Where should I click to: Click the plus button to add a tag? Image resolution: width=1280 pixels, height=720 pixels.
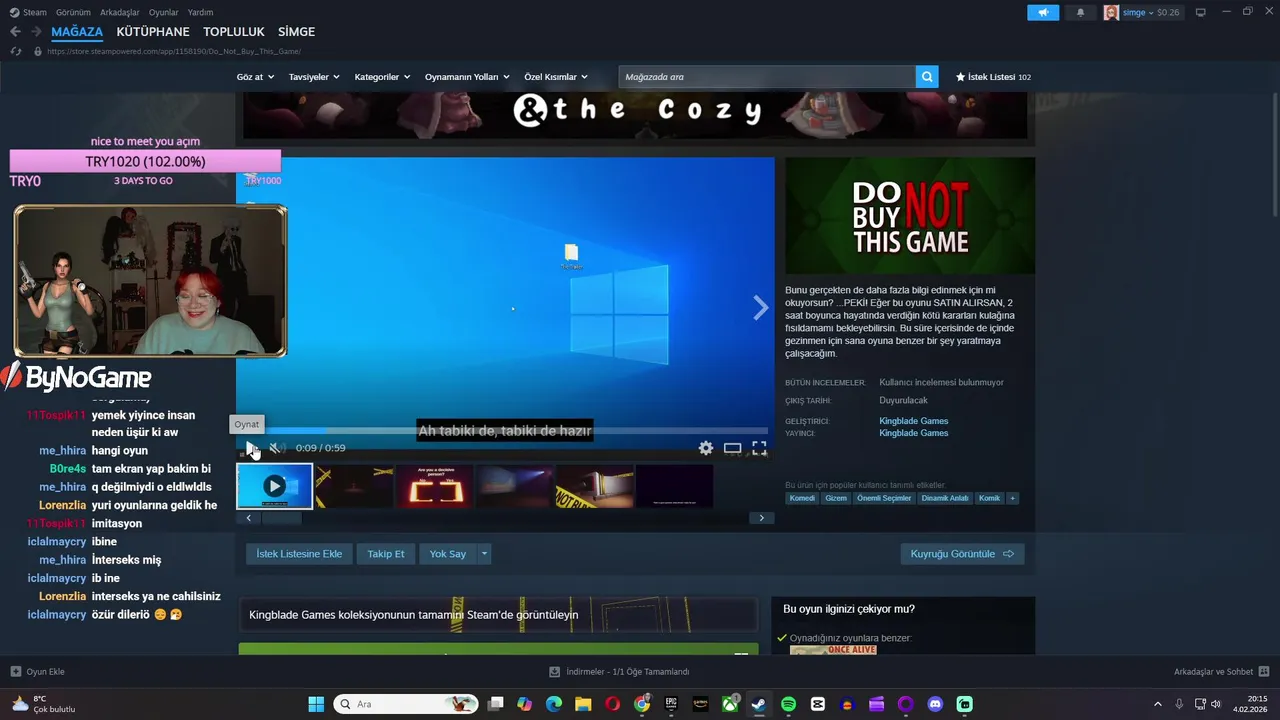(1012, 498)
